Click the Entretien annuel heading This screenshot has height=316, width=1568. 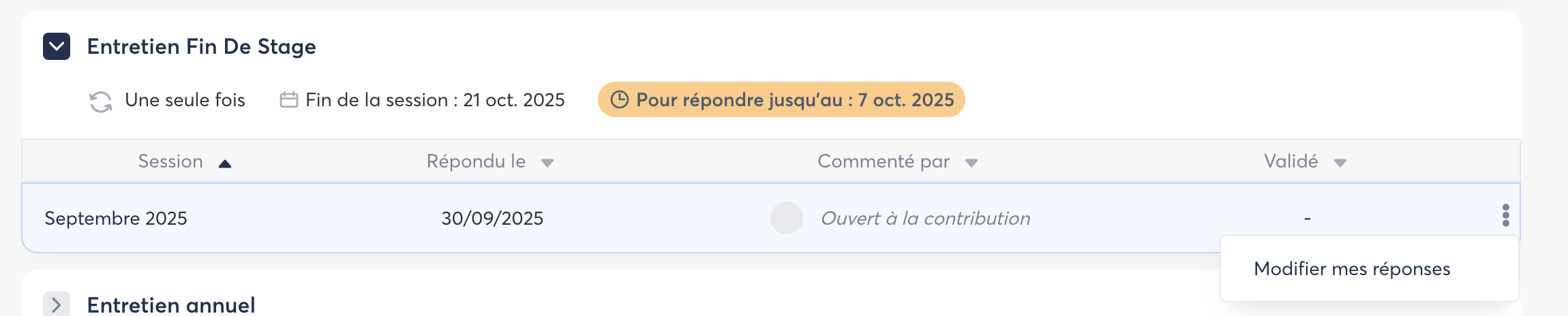pos(171,304)
